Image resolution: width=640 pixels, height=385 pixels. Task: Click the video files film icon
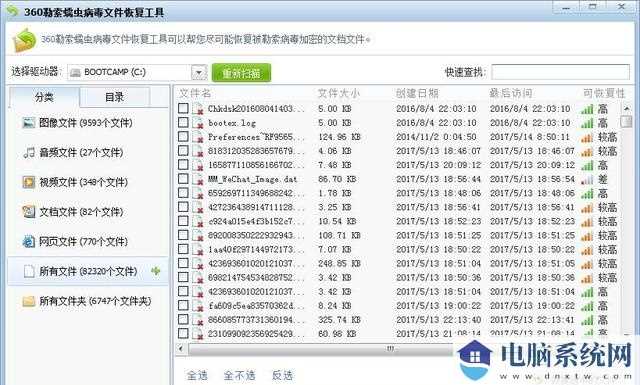(x=29, y=182)
